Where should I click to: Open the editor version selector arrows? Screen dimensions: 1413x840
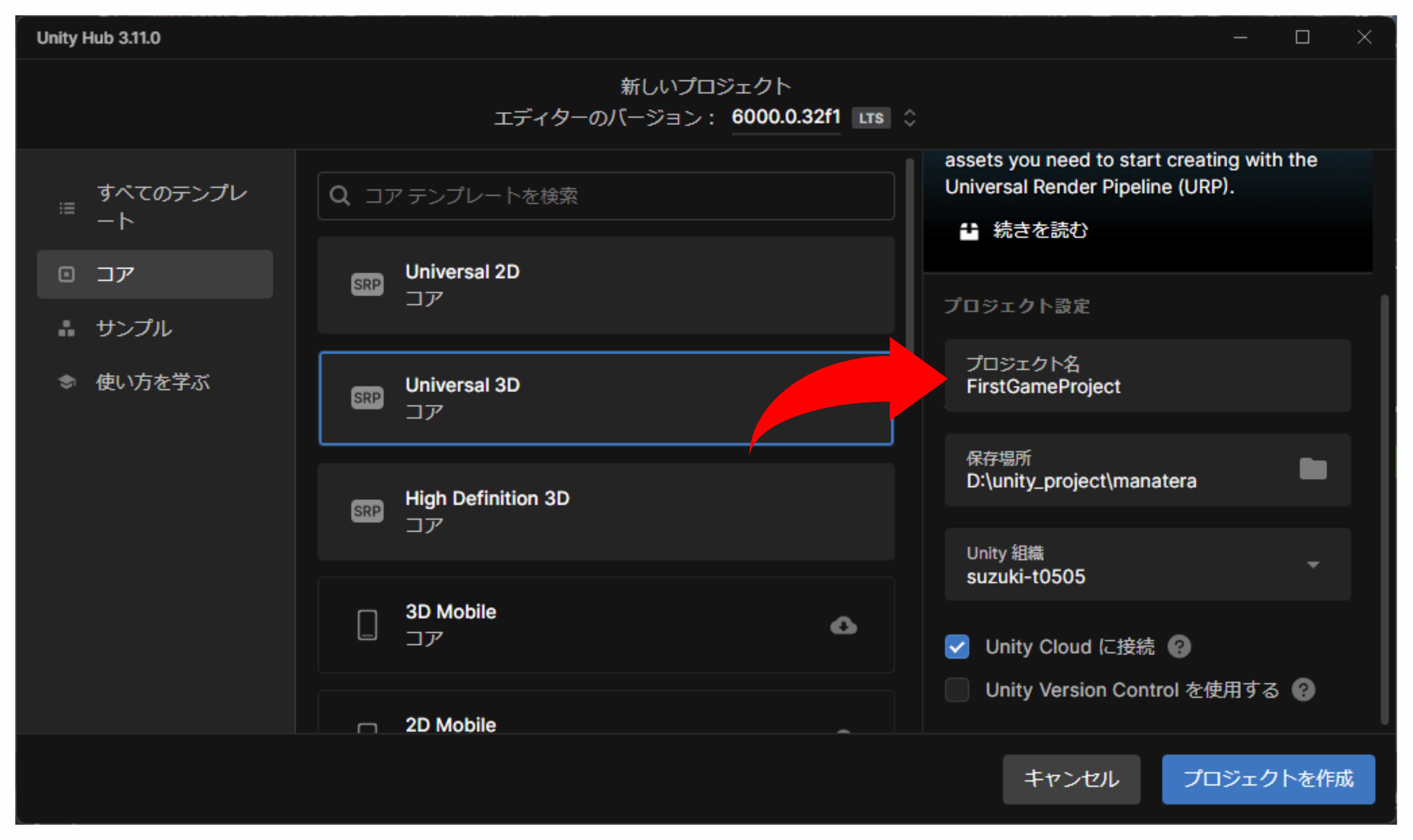[909, 118]
